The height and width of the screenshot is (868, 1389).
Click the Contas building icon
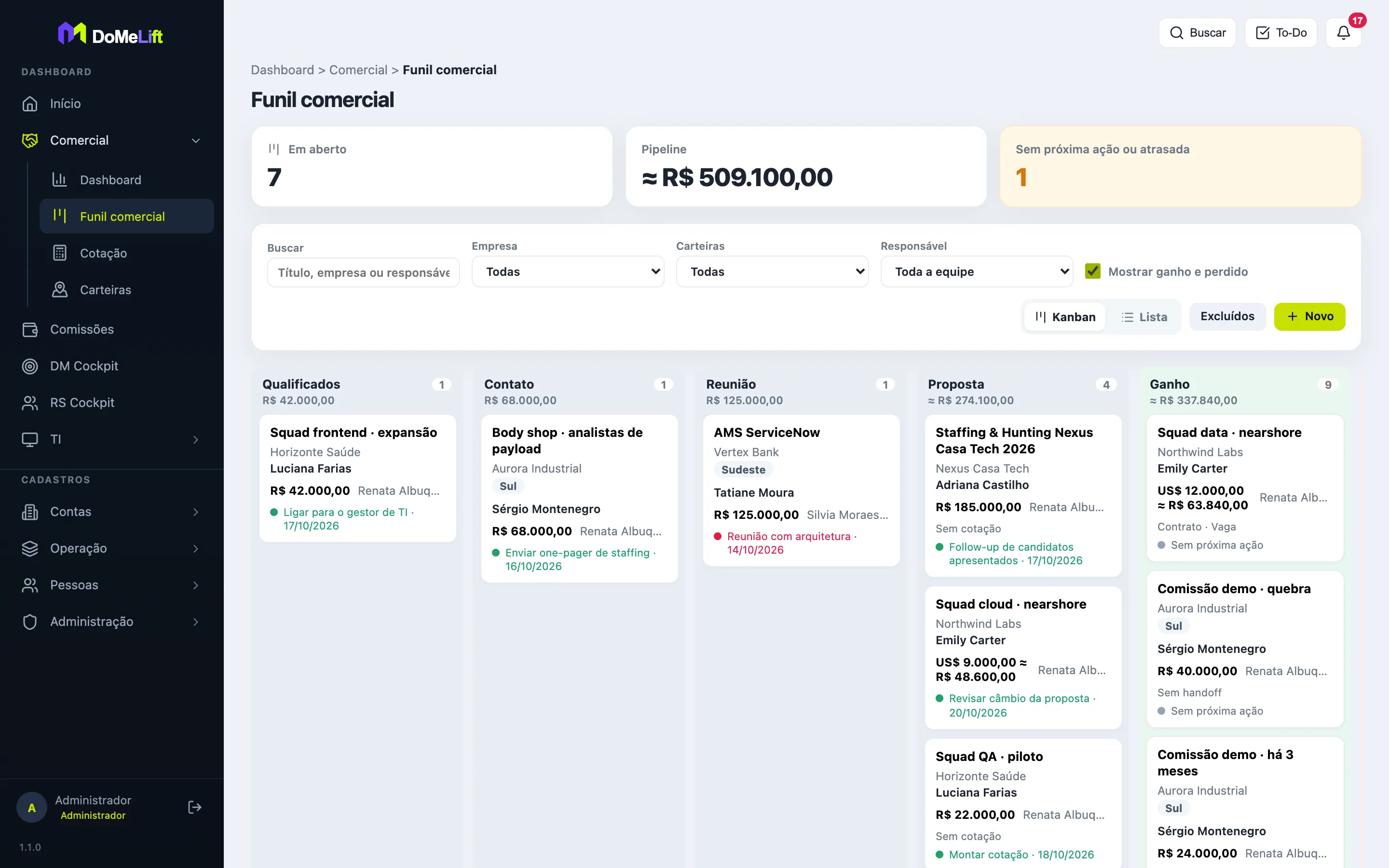coord(30,512)
